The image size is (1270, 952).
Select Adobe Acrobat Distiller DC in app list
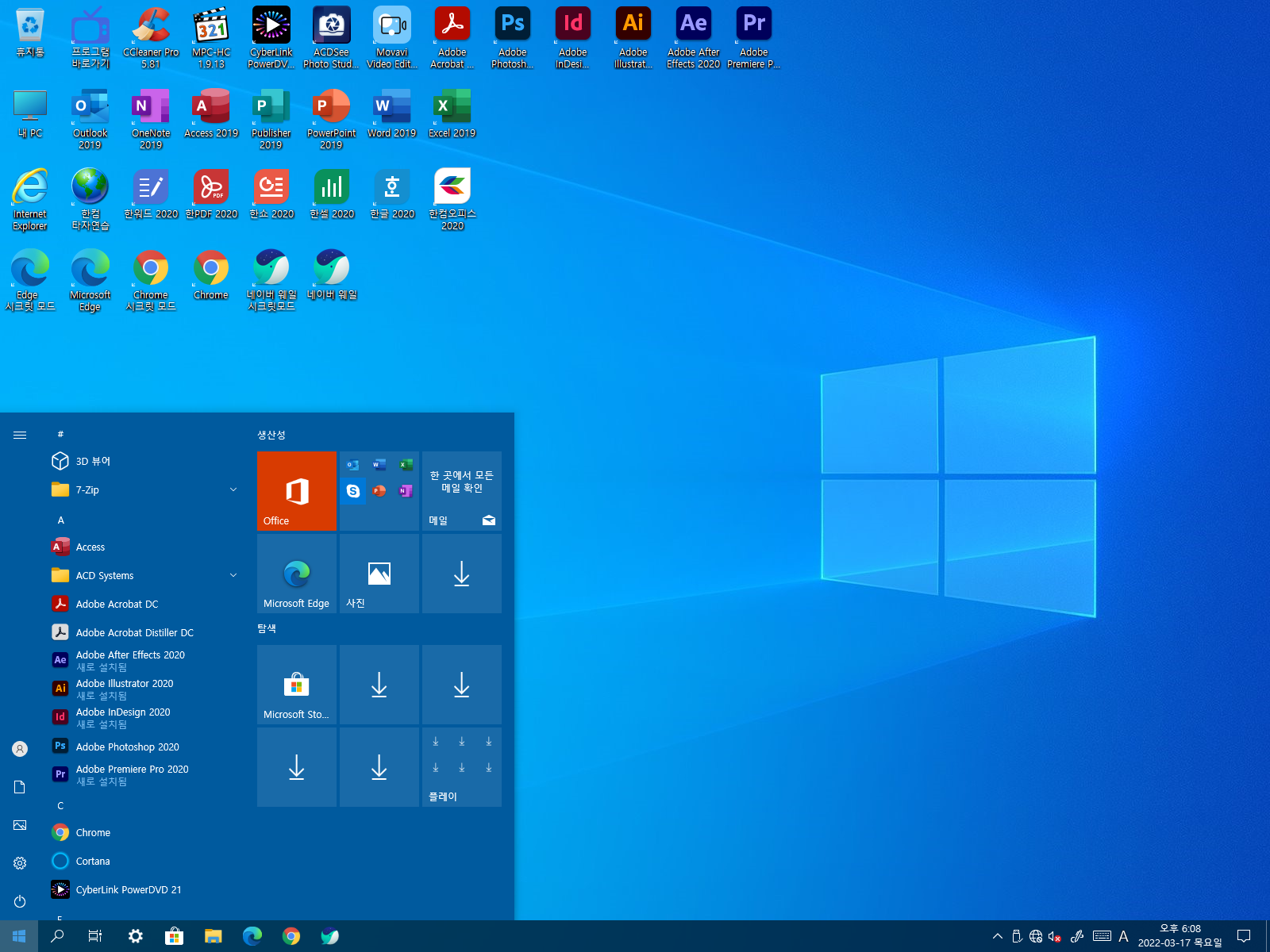[x=144, y=632]
